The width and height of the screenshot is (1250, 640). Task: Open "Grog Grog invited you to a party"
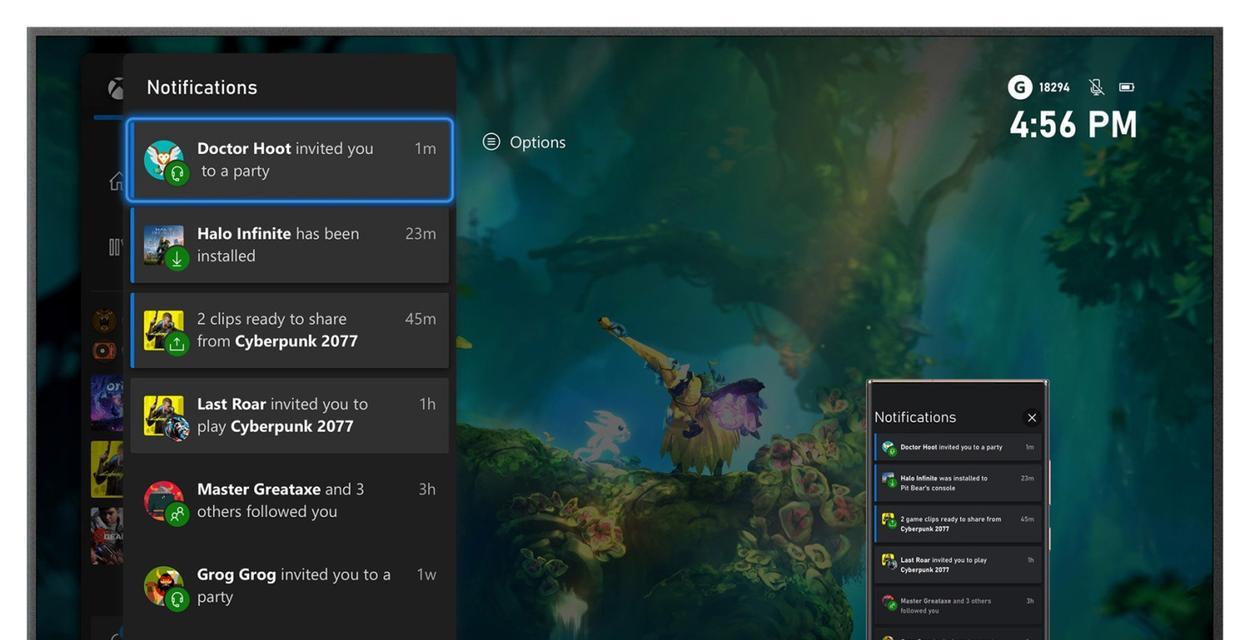click(x=290, y=585)
